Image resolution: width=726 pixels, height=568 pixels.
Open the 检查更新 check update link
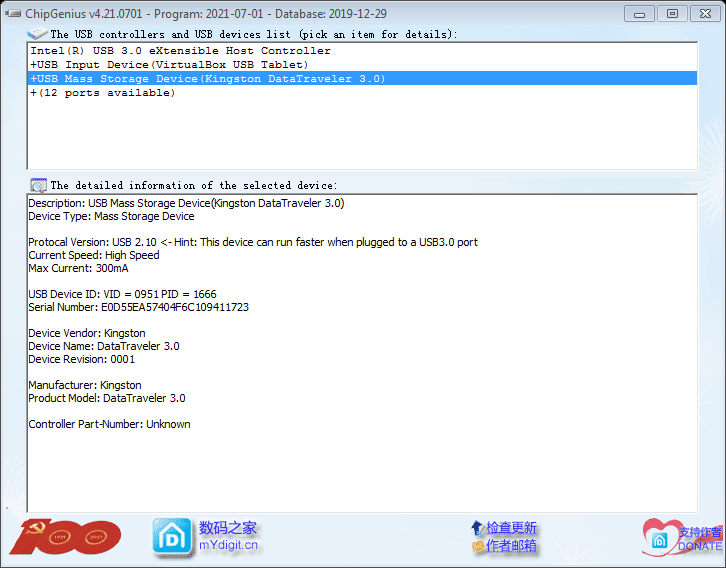[511, 528]
